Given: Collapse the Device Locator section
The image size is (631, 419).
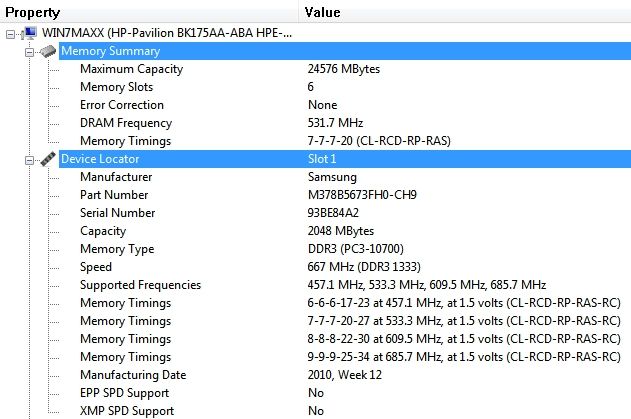Looking at the screenshot, I should coord(29,161).
